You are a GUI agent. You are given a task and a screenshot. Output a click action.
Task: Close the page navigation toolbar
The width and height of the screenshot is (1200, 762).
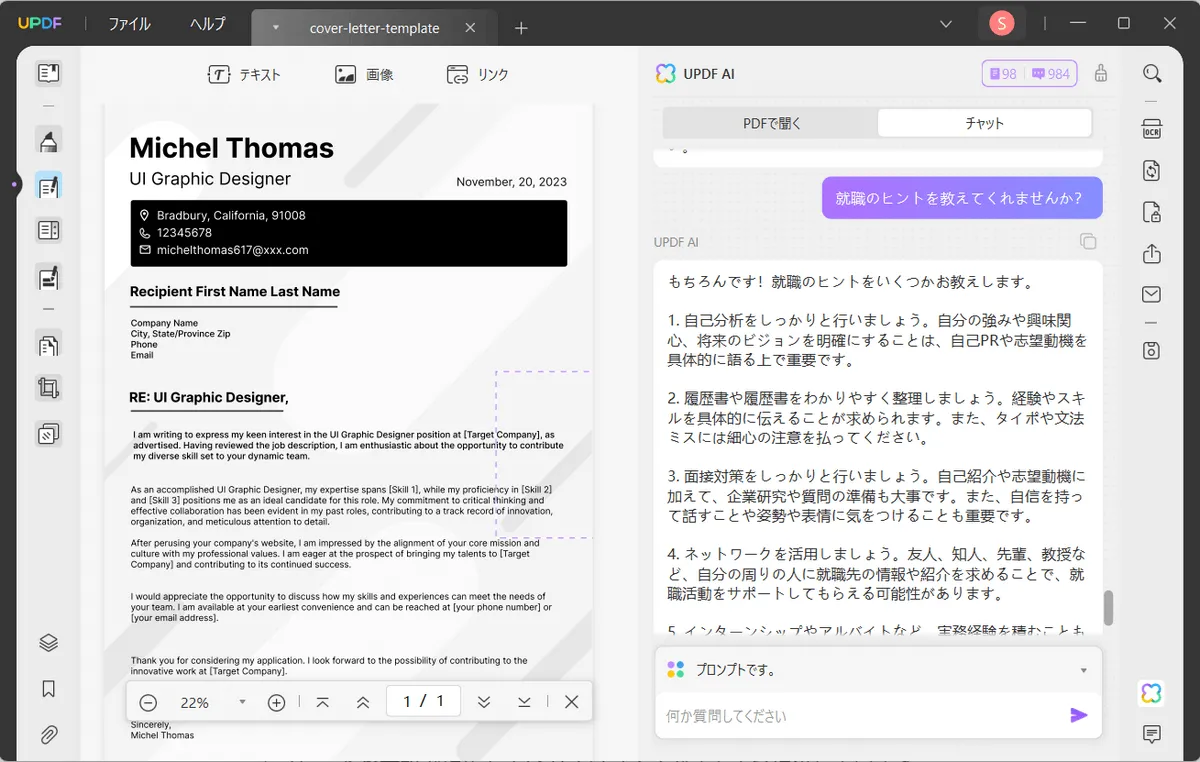(571, 702)
